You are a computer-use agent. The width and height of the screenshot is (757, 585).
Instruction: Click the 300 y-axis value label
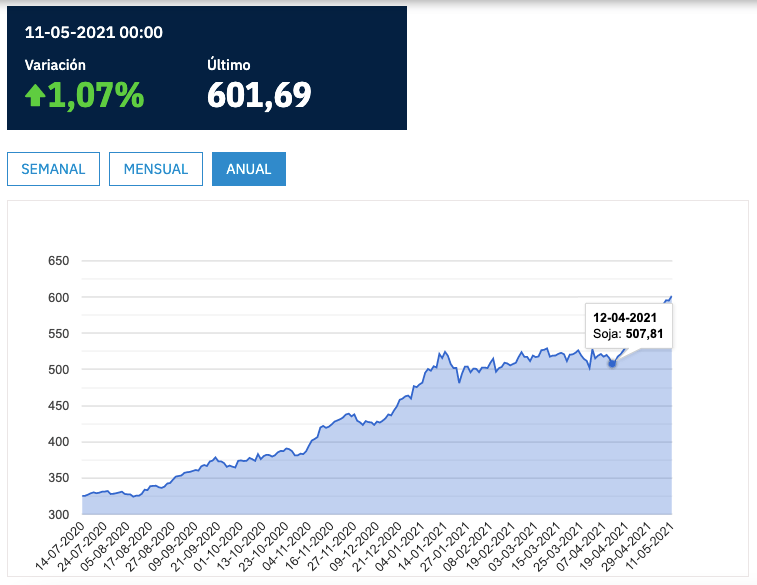[59, 514]
